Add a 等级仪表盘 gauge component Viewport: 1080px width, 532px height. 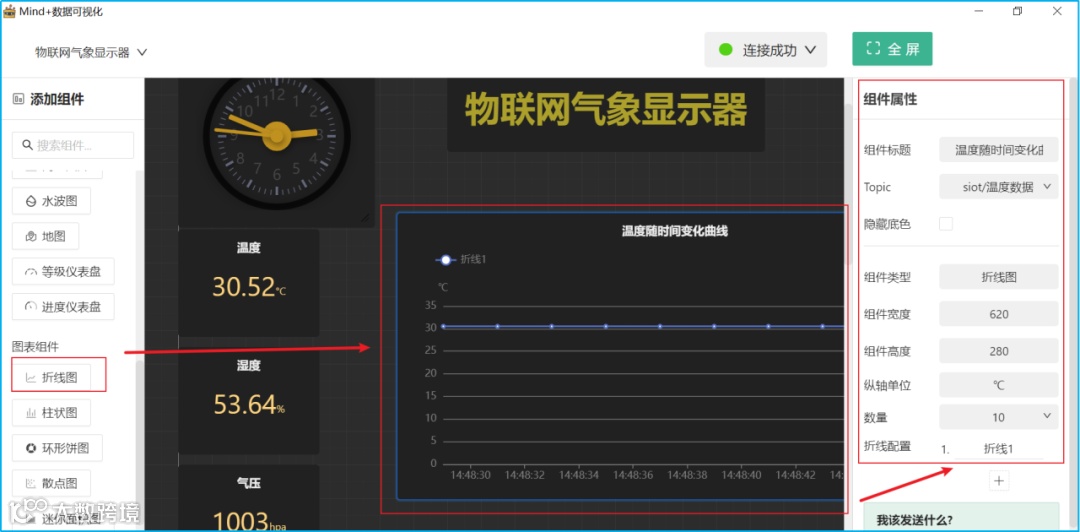point(63,272)
